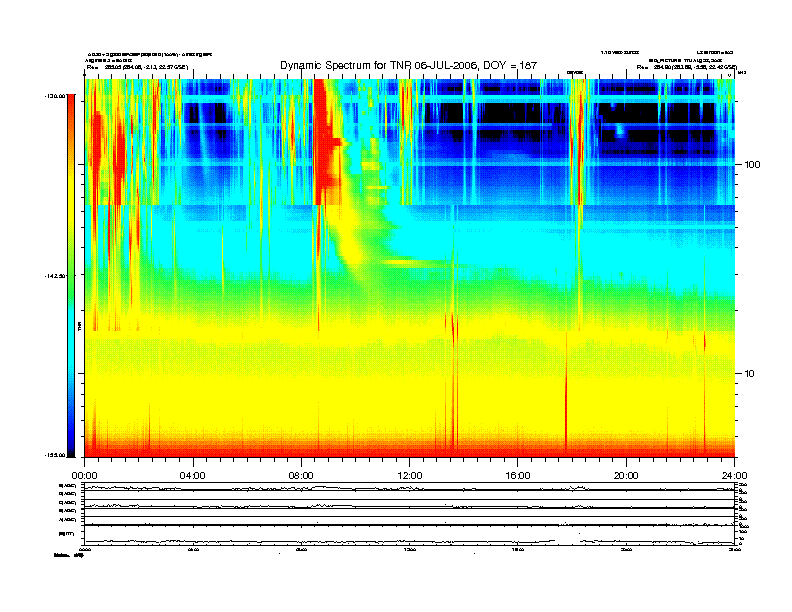The height and width of the screenshot is (612, 792).
Task: Select the 10 frequency axis label
Action: [750, 374]
